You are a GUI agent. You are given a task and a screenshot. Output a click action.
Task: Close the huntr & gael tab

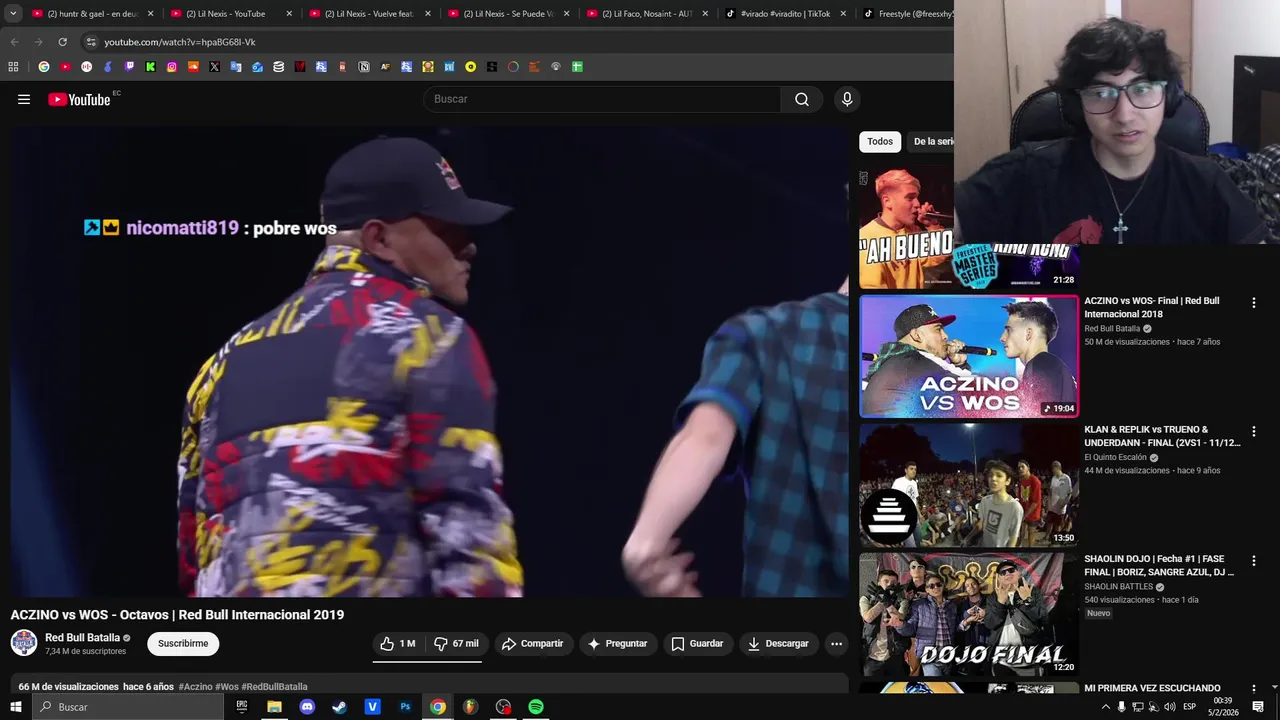coord(151,14)
